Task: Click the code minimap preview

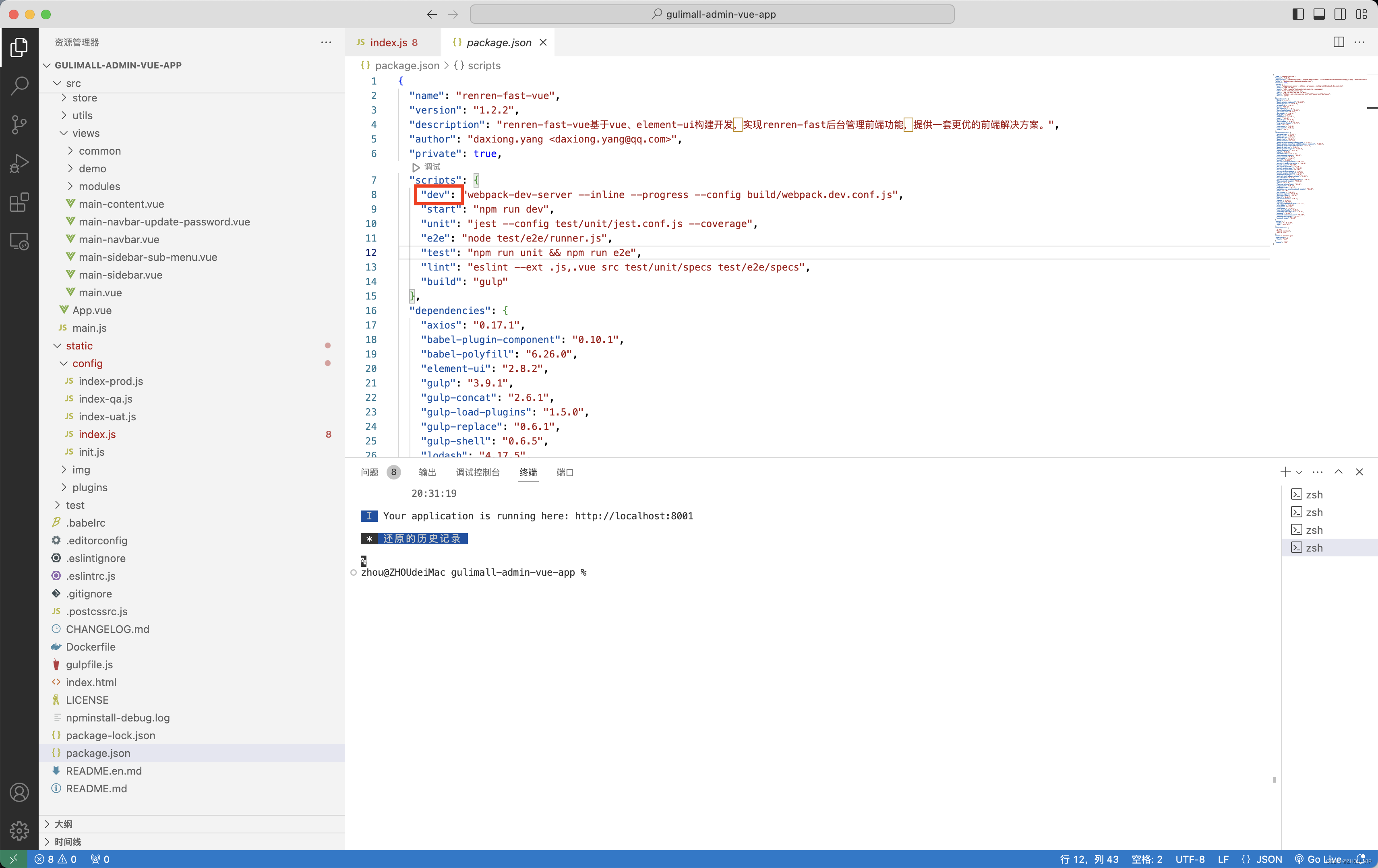Action: click(x=1320, y=160)
